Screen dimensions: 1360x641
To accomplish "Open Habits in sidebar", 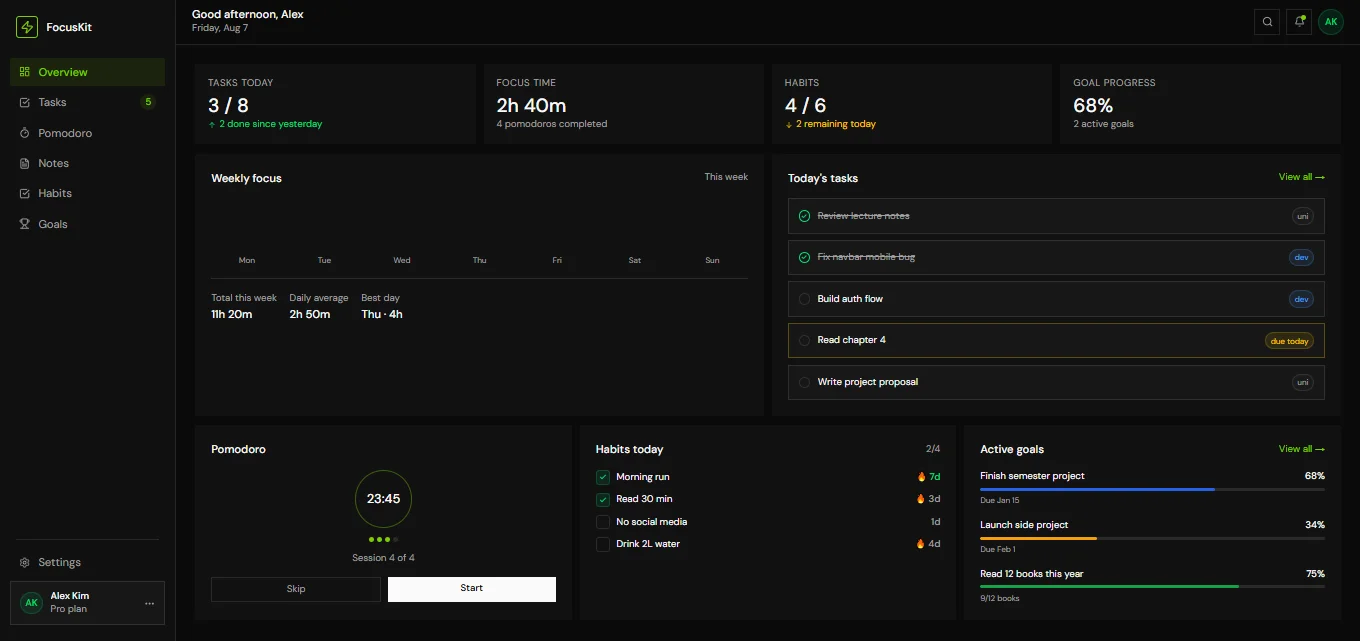I will [x=88, y=193].
